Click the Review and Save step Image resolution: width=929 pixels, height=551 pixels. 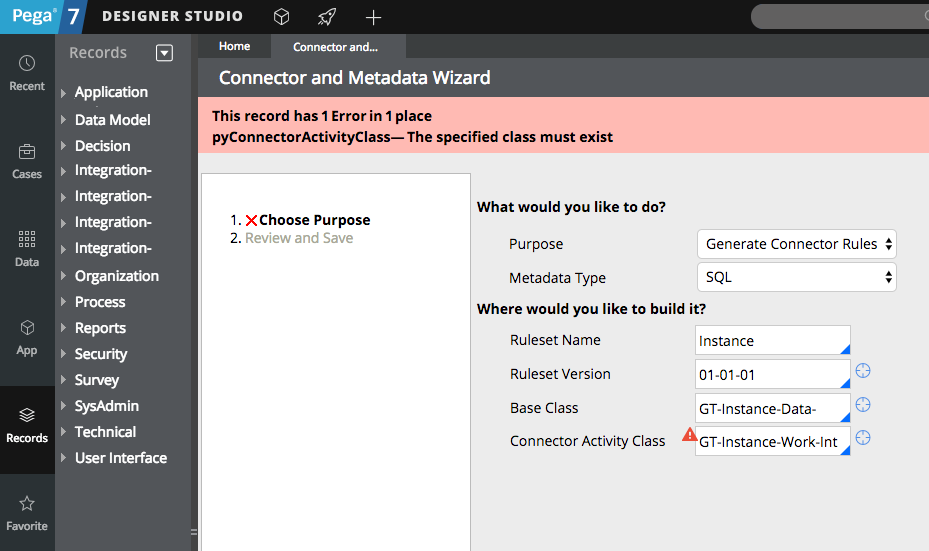click(299, 238)
